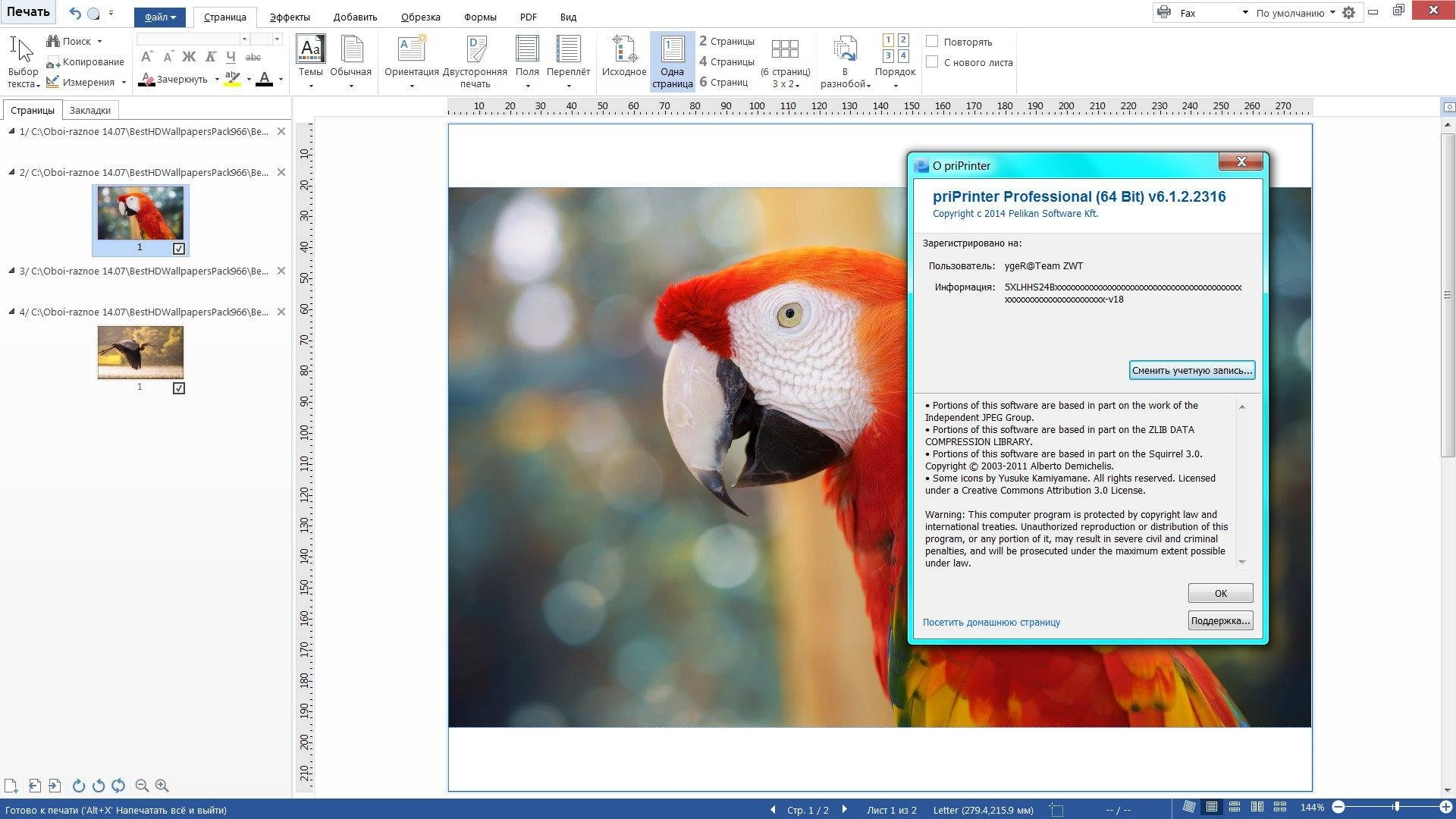Select the 4 Страницы layout
This screenshot has width=1456, height=819.
coord(726,61)
